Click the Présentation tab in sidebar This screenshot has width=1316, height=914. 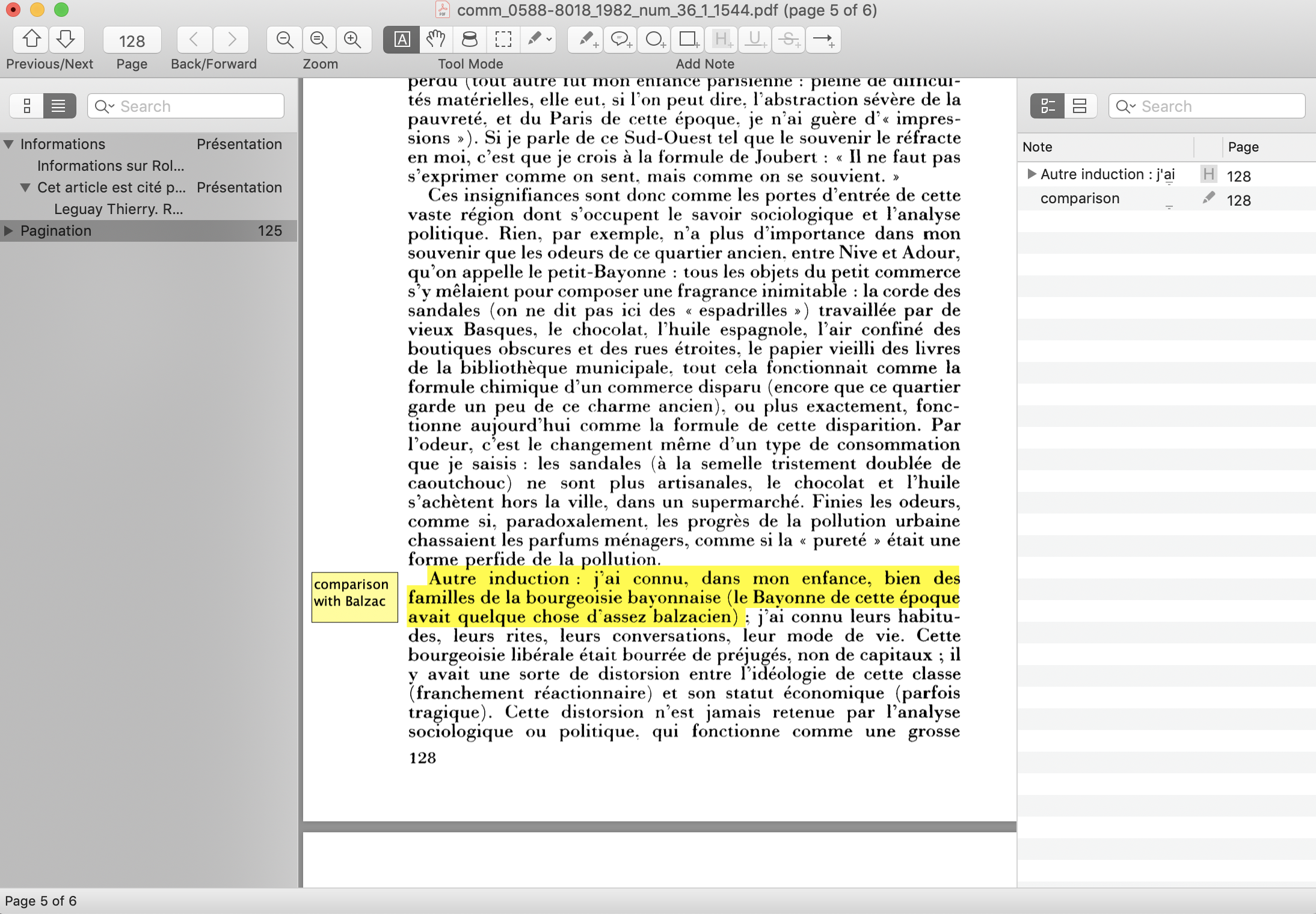[x=239, y=143]
